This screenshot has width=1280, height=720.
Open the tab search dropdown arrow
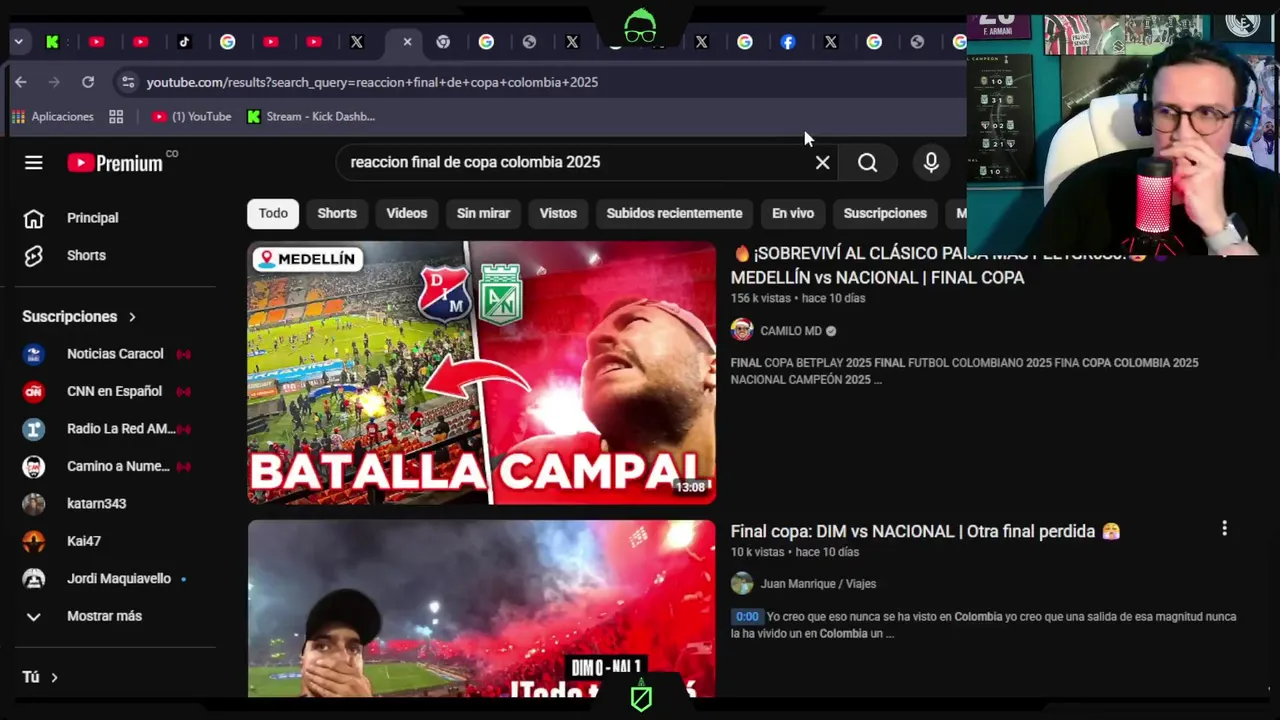pyautogui.click(x=18, y=42)
